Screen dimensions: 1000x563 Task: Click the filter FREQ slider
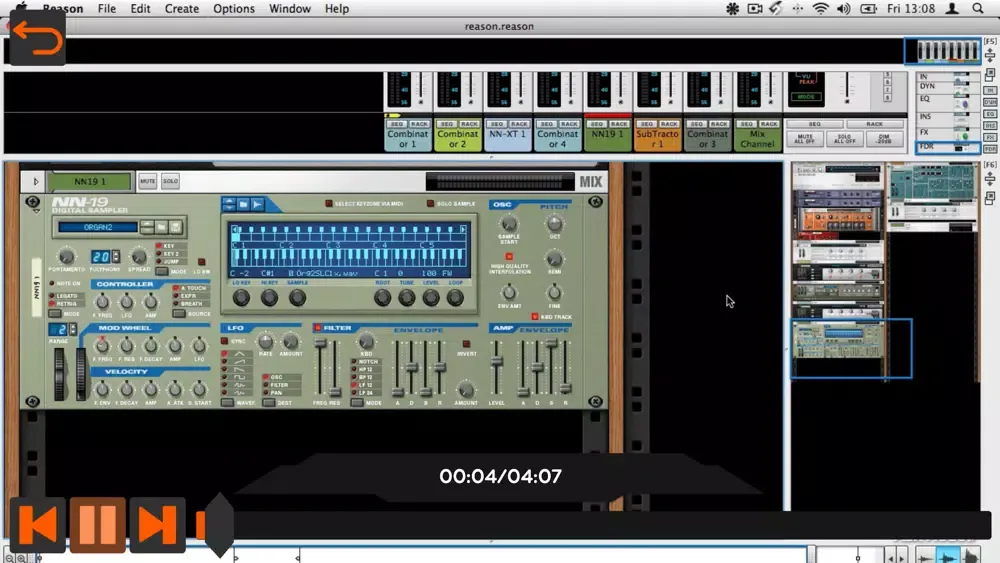pyautogui.click(x=321, y=344)
